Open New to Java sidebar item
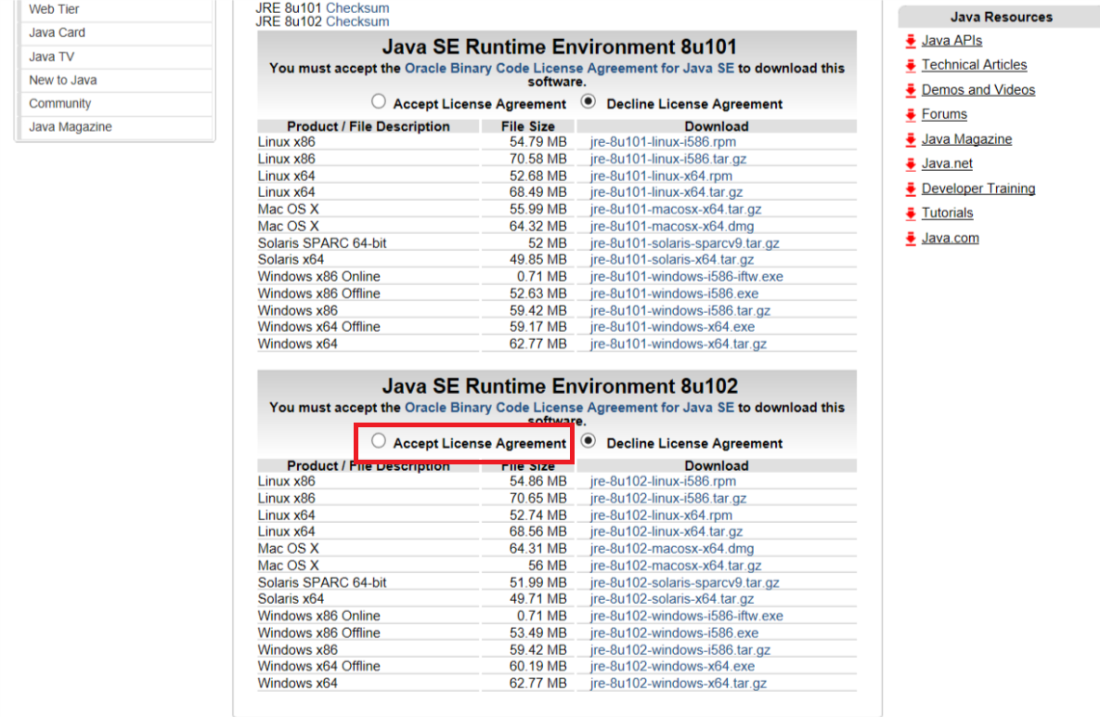Image resolution: width=1100 pixels, height=717 pixels. coord(62,80)
